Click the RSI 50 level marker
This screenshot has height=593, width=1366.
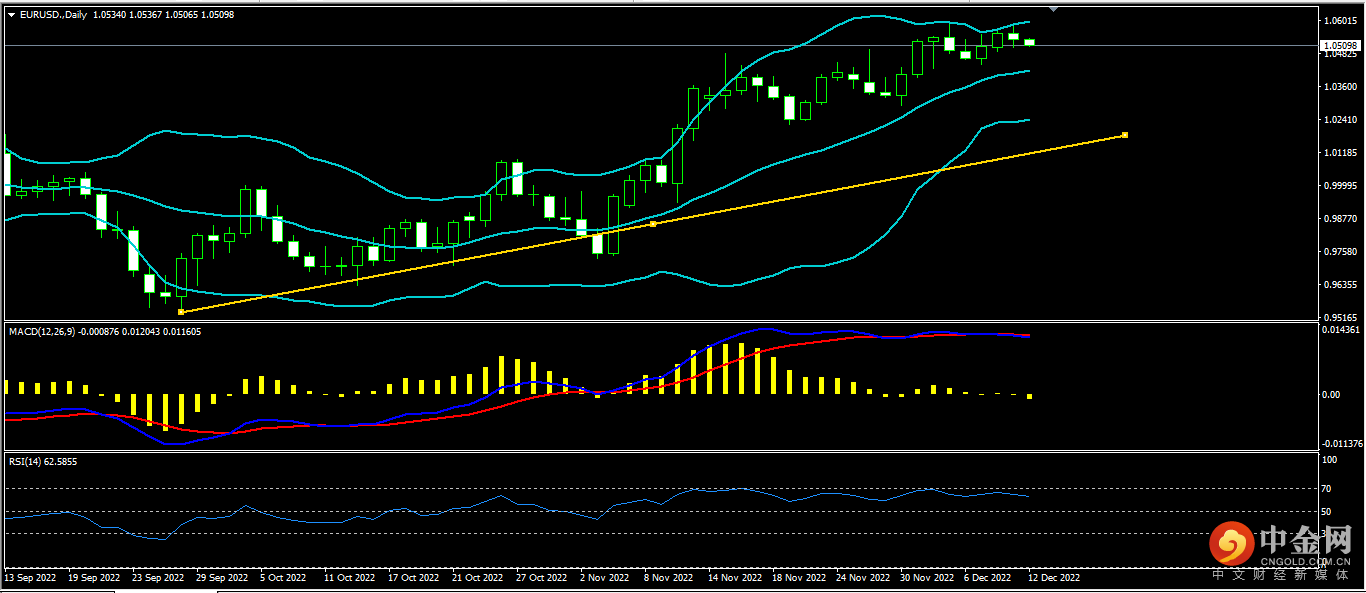pos(1329,512)
